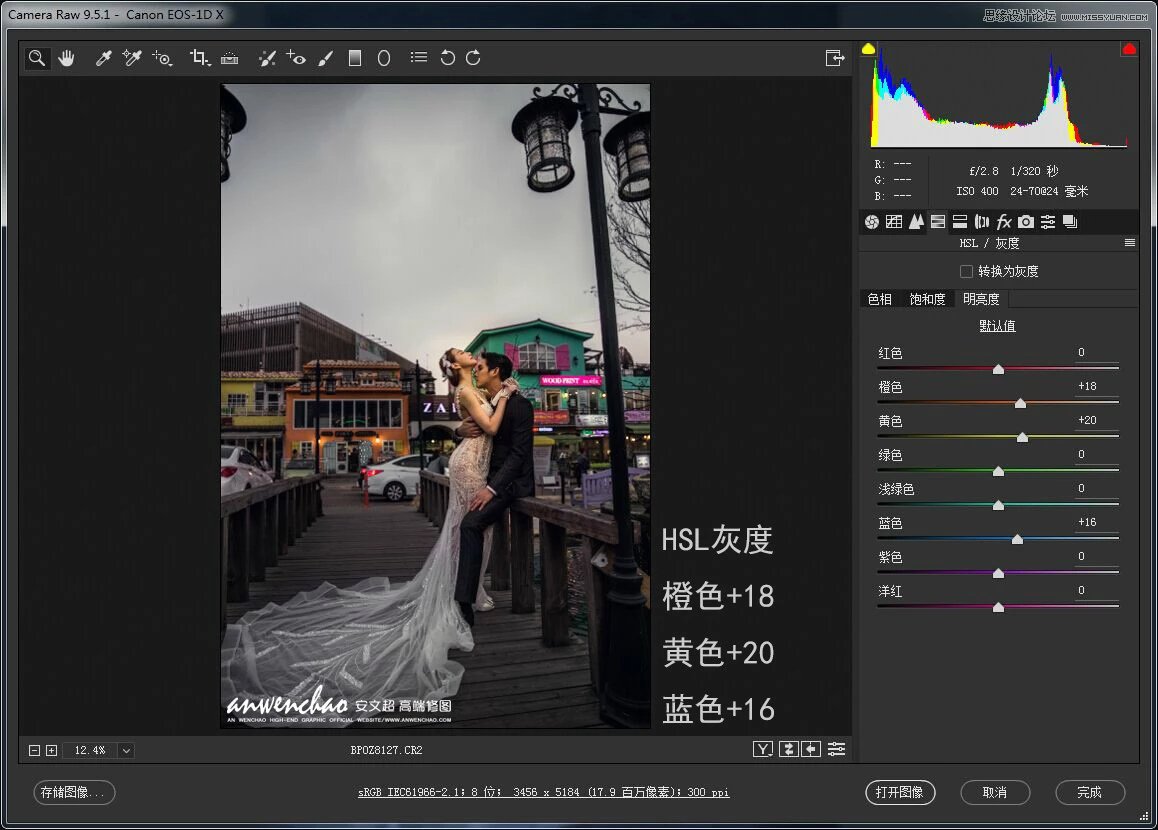The image size is (1158, 830).
Task: Select the Straighten tool
Action: pyautogui.click(x=230, y=58)
